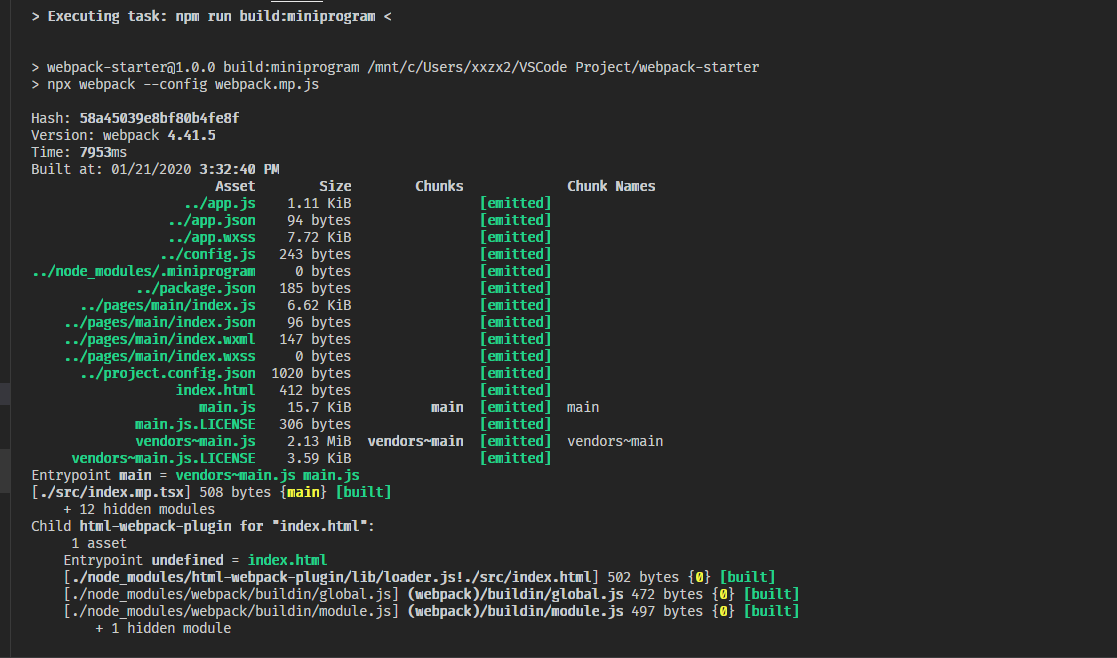Click the asset main.js.LICENSE
The image size is (1117, 658).
click(x=195, y=425)
